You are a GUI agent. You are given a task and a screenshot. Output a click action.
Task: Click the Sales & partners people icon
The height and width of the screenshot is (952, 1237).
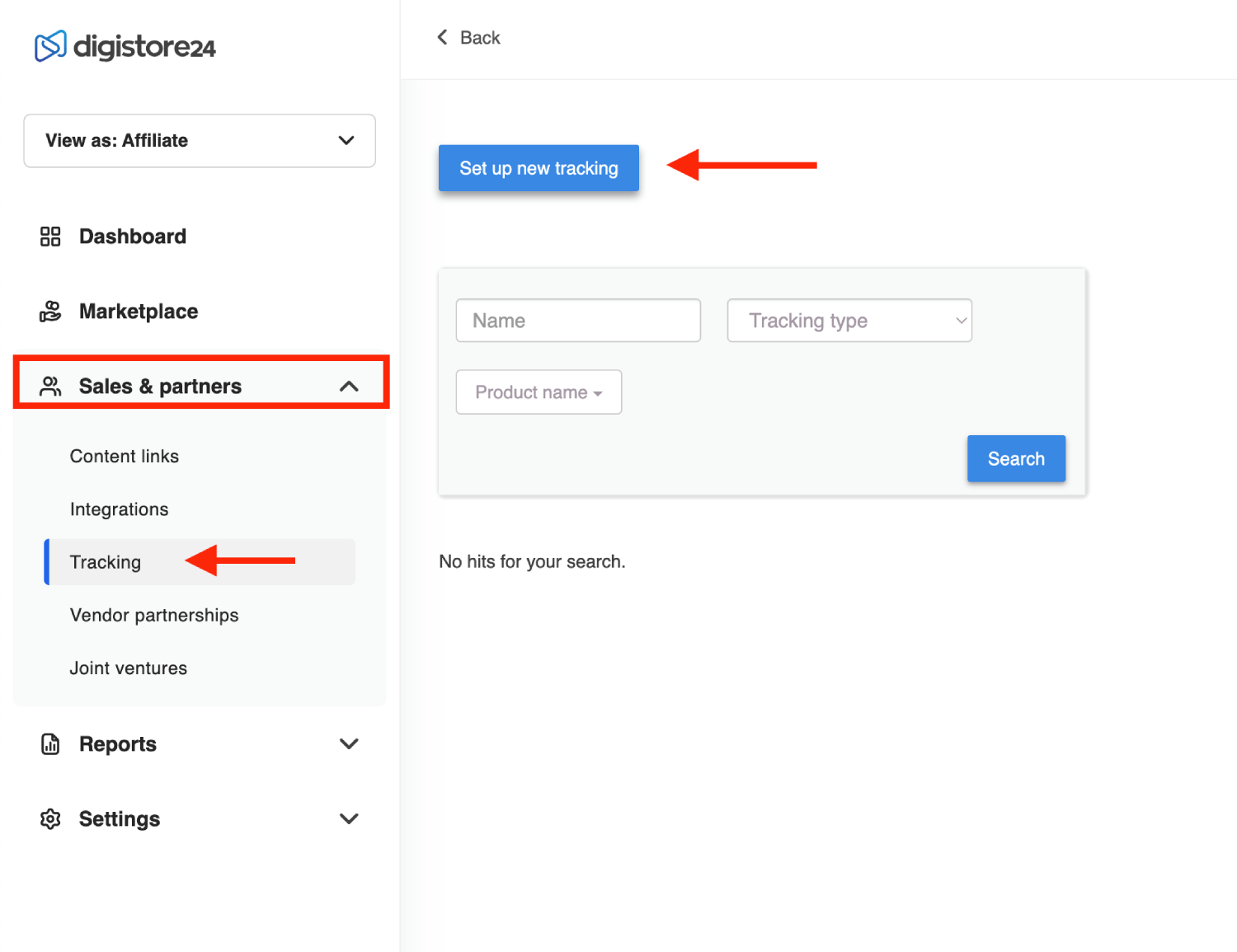pos(50,387)
